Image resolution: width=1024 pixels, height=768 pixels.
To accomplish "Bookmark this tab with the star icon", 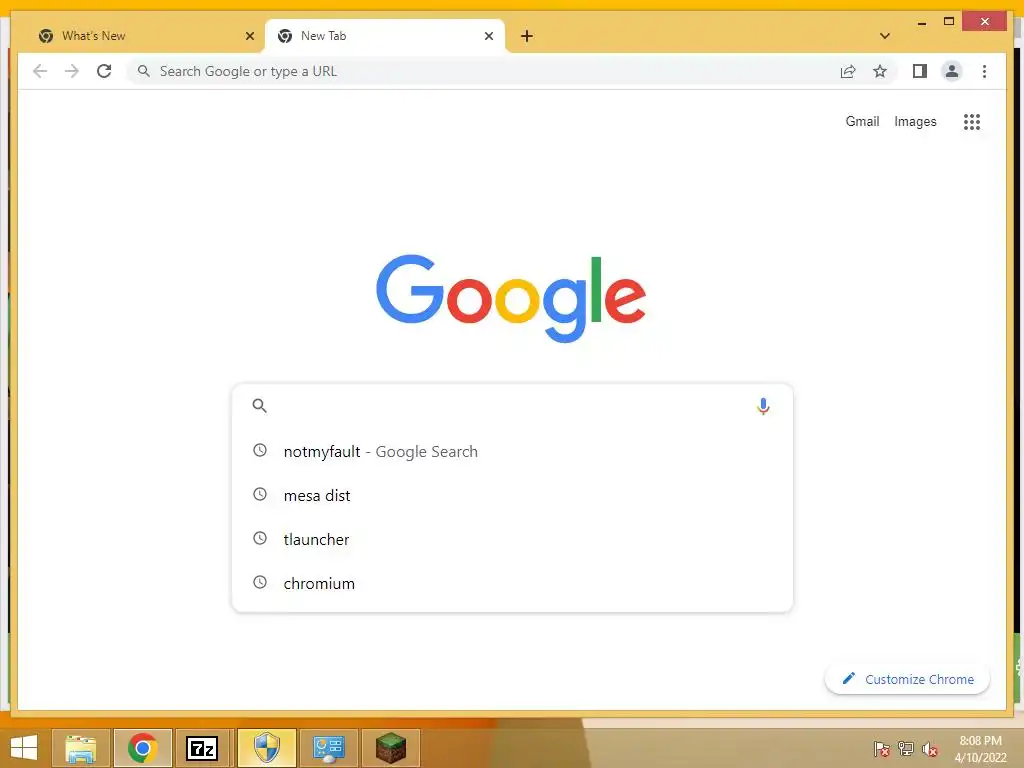I will 880,71.
